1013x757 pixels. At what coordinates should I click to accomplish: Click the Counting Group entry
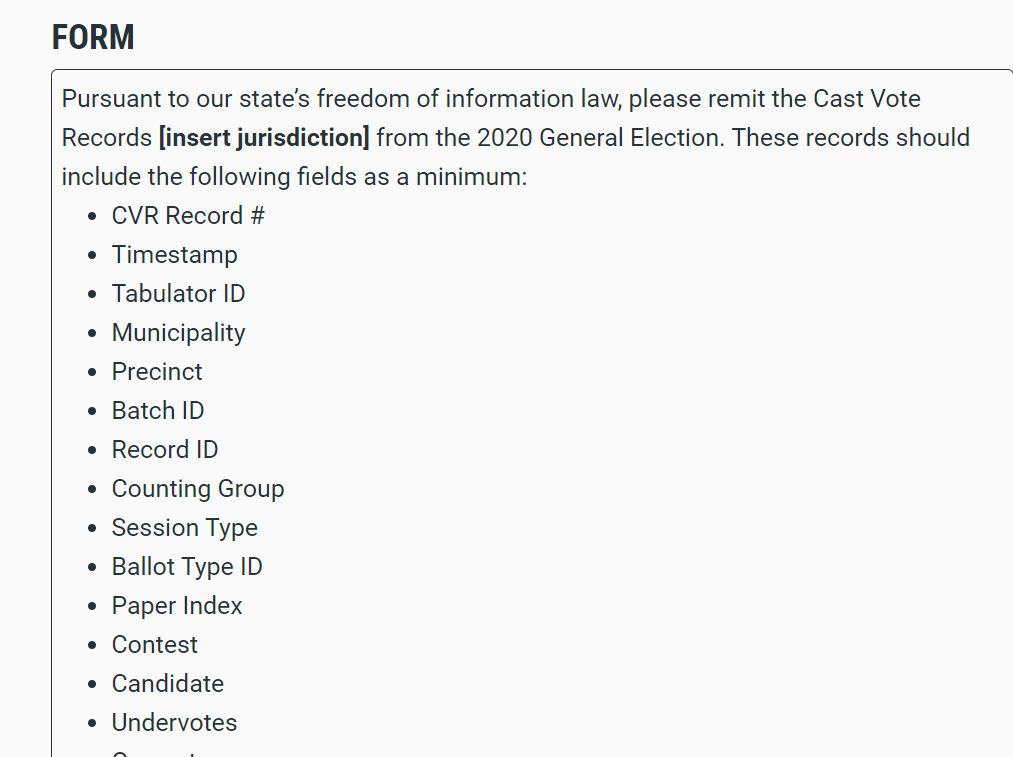(198, 489)
